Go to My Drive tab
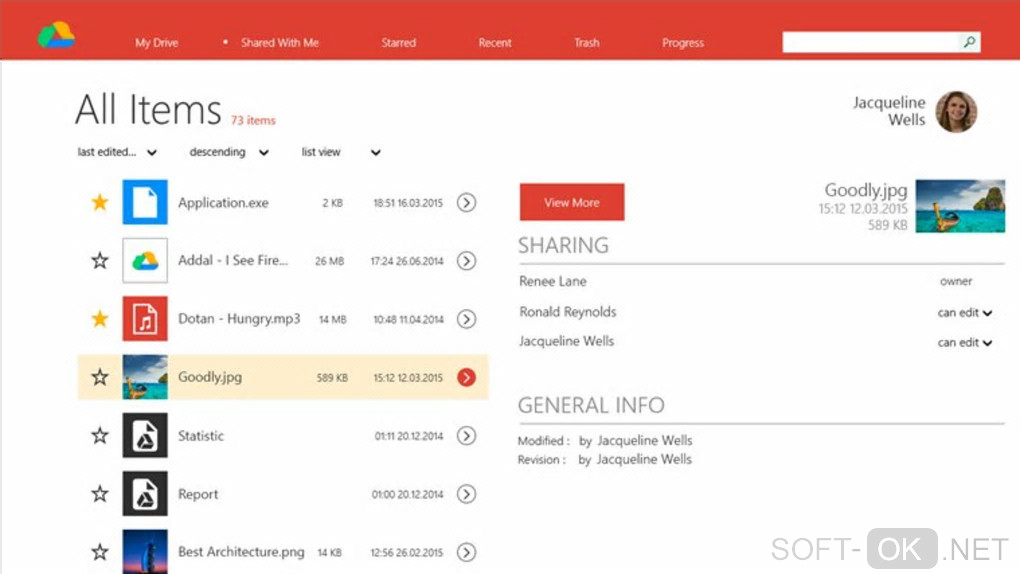Image resolution: width=1020 pixels, height=574 pixels. tap(157, 43)
